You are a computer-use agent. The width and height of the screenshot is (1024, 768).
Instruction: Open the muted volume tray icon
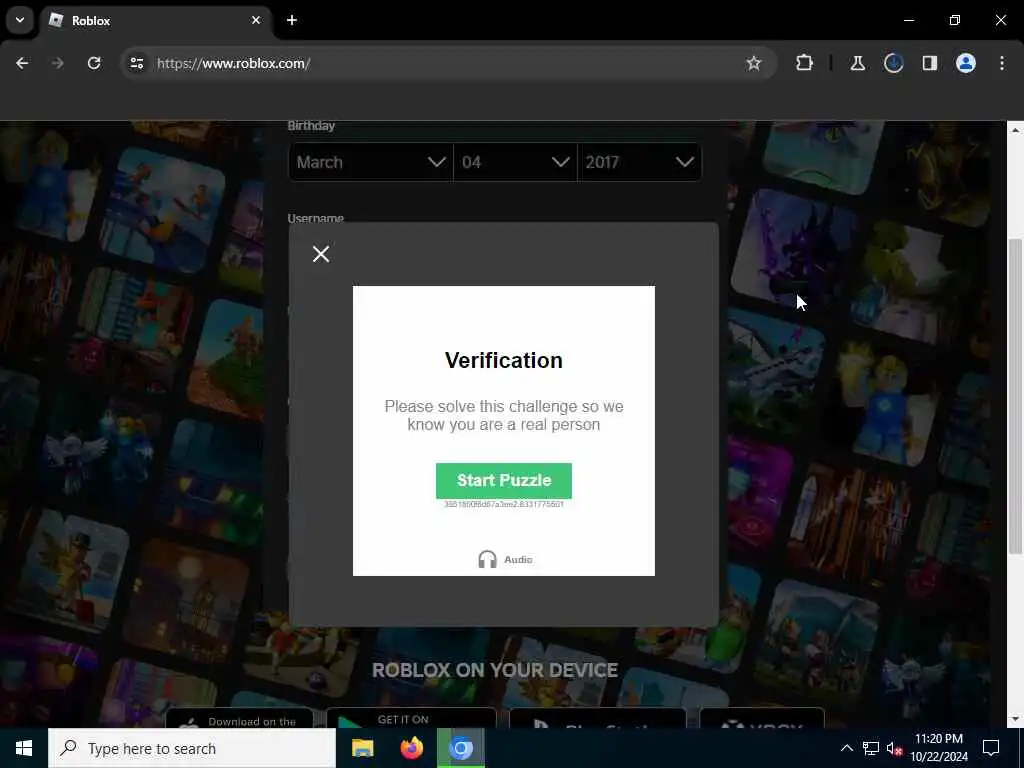pyautogui.click(x=894, y=748)
